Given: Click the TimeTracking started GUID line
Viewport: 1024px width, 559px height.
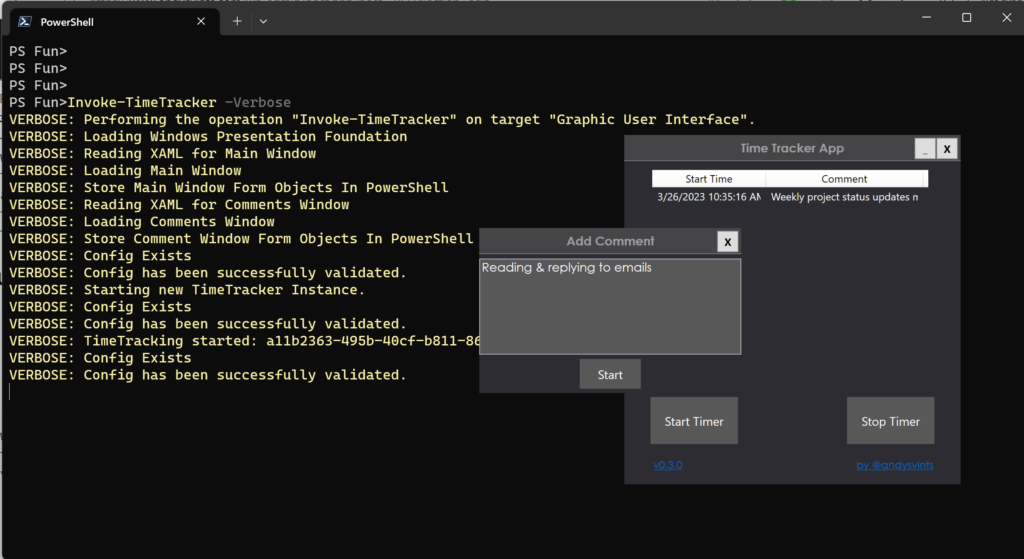Looking at the screenshot, I should pyautogui.click(x=245, y=341).
